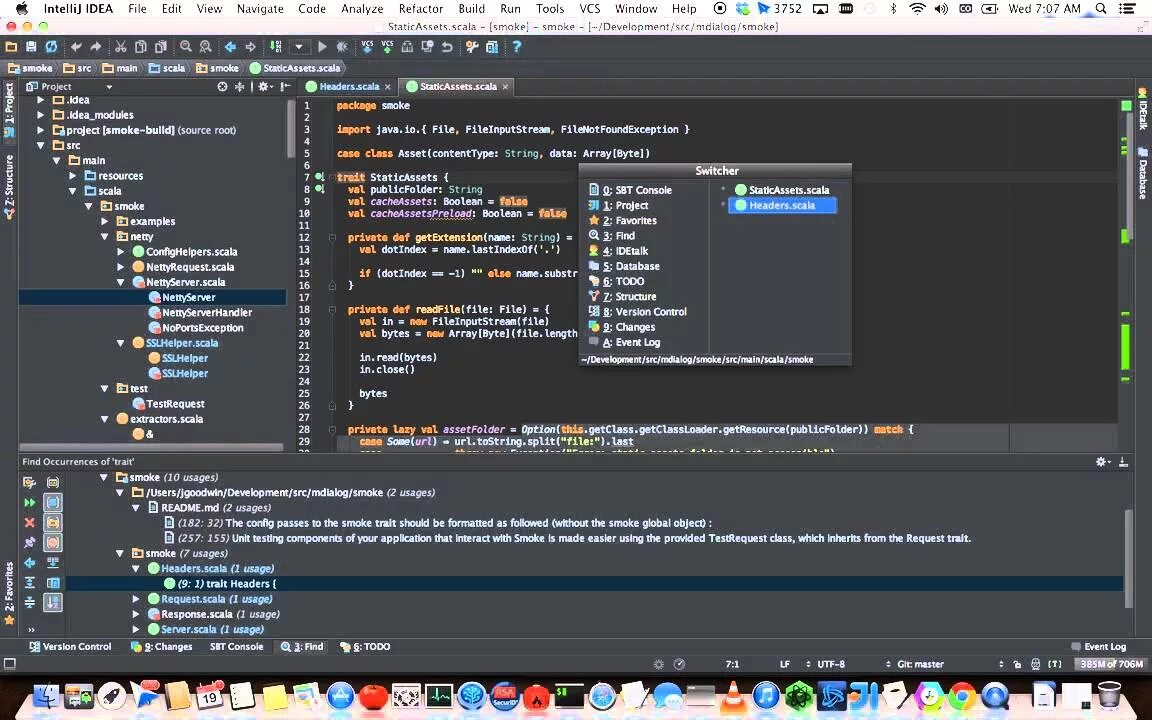Close the StaticAssets.scala tab

(505, 87)
